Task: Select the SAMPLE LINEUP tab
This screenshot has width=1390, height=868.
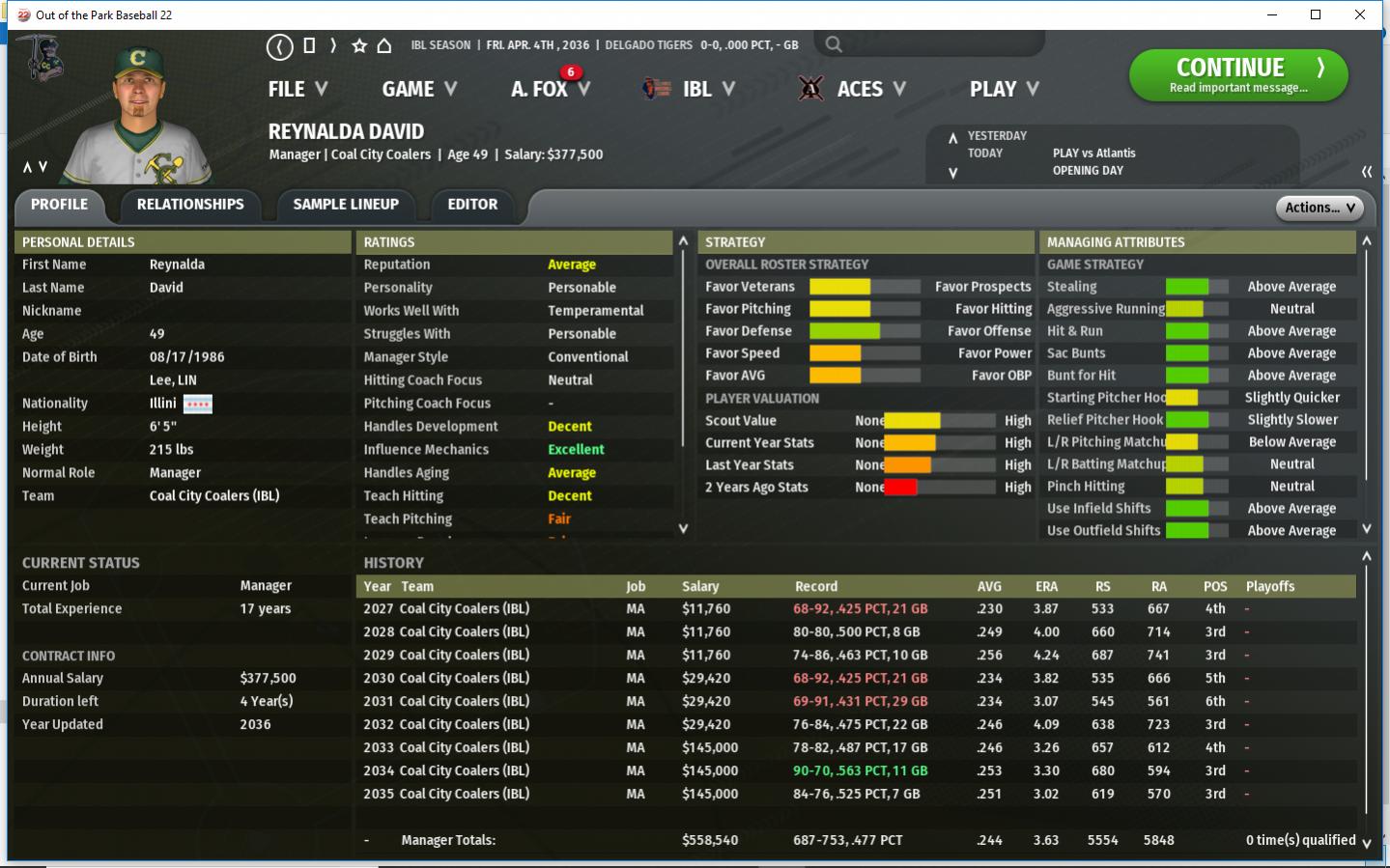Action: (x=346, y=205)
